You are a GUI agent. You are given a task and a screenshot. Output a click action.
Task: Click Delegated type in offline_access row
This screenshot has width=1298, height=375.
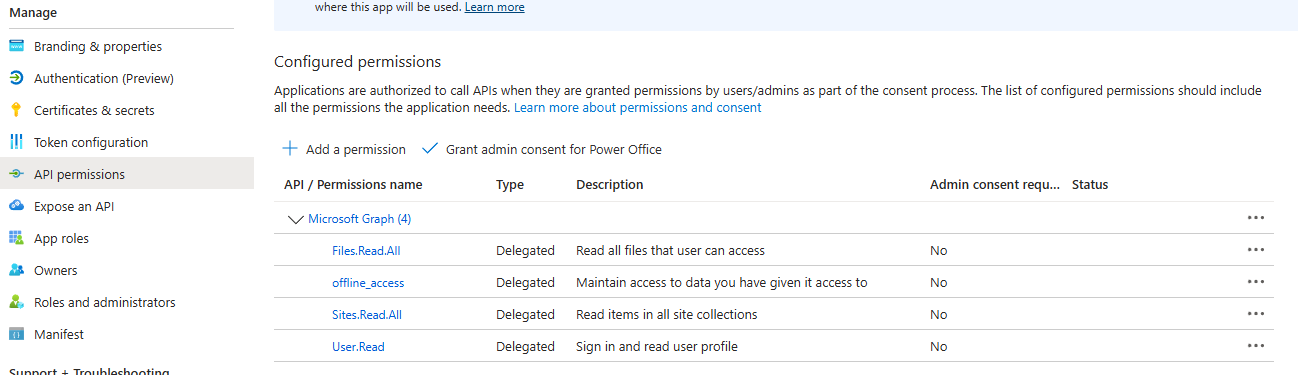(525, 282)
